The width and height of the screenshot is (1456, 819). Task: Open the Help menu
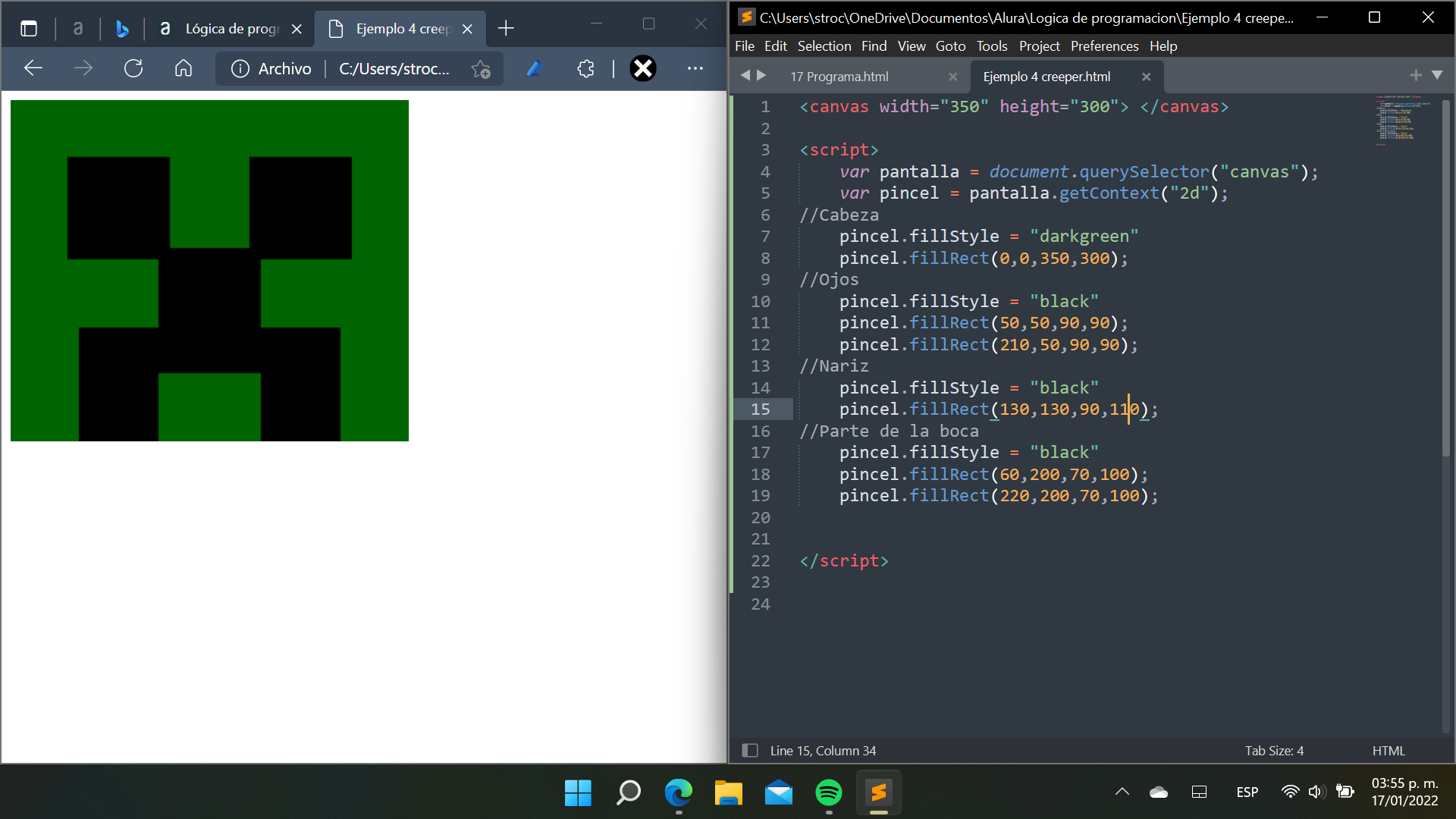coord(1163,46)
